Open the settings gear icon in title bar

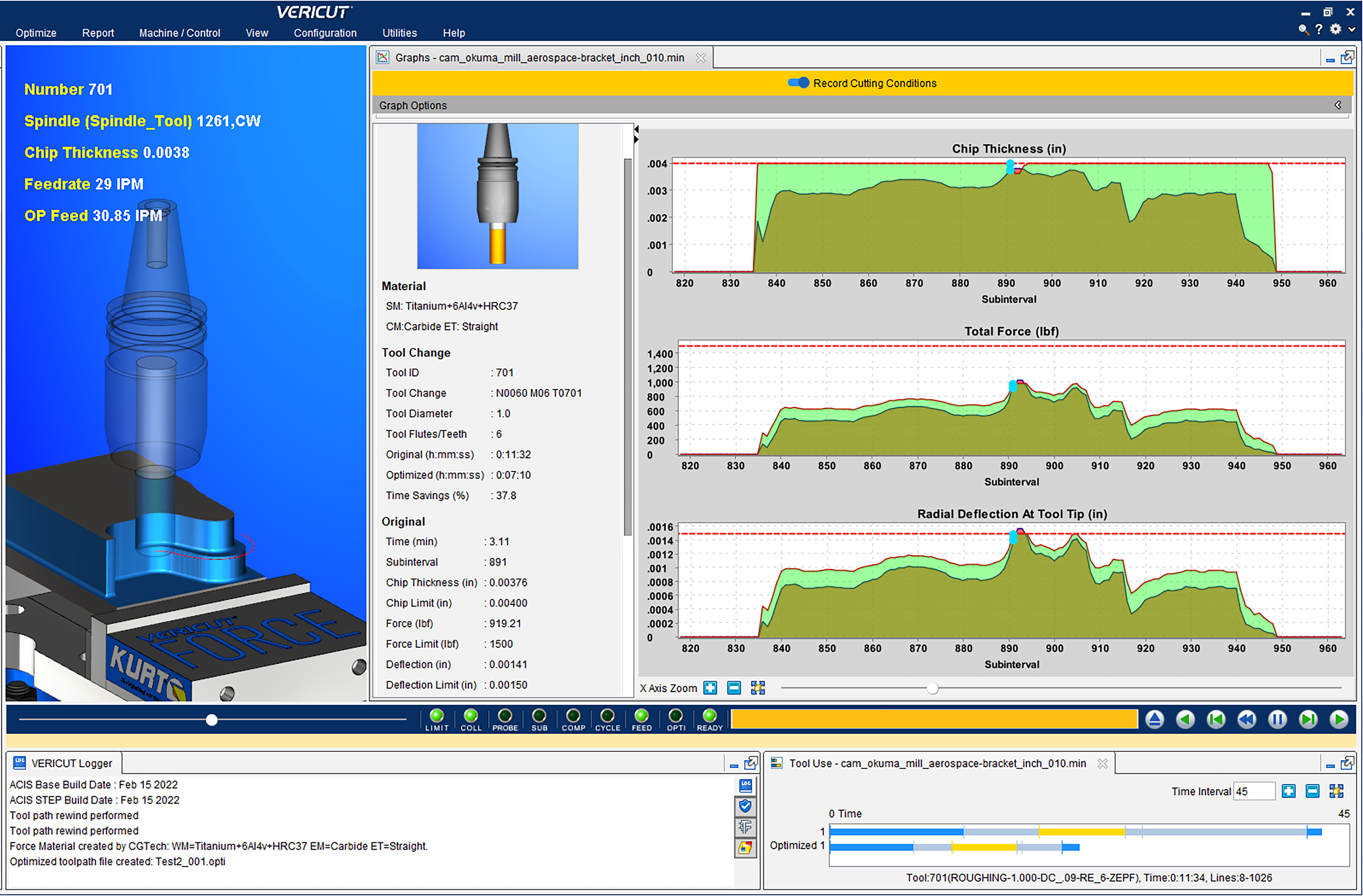click(1335, 29)
